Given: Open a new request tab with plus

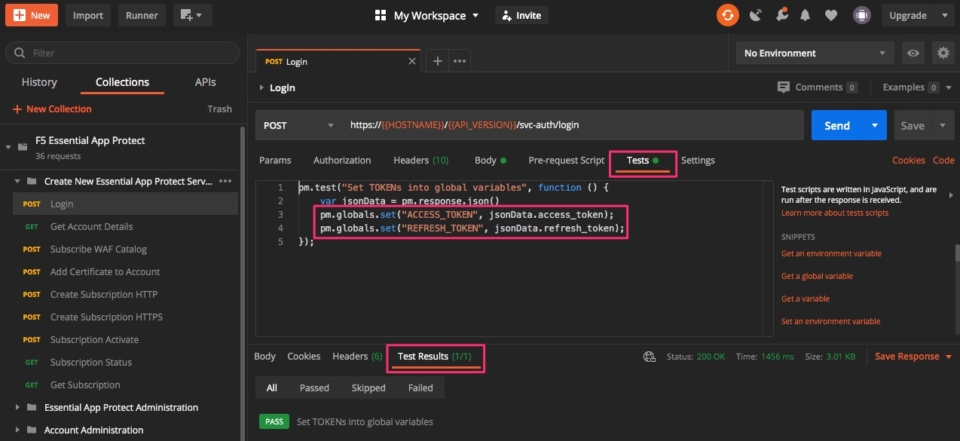Looking at the screenshot, I should pyautogui.click(x=437, y=61).
